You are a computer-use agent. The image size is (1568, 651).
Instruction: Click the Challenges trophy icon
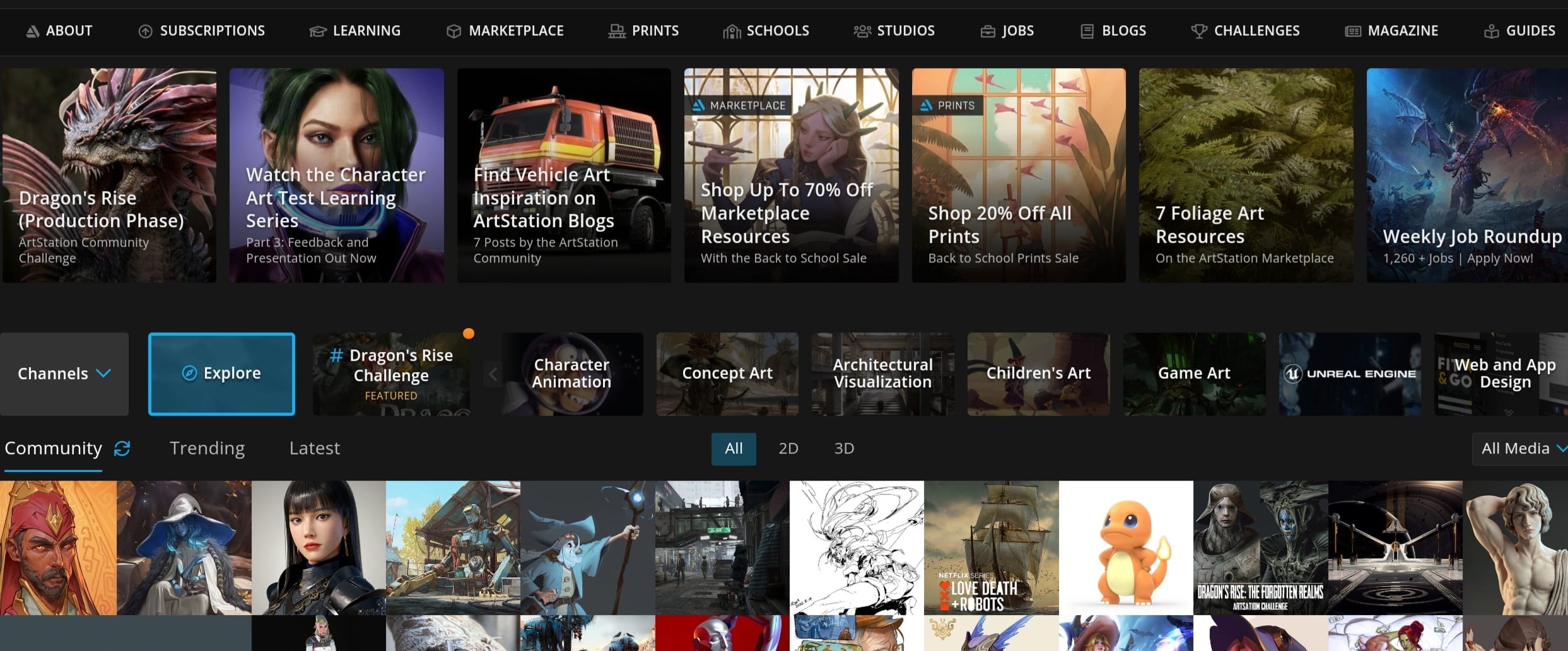[x=1198, y=31]
